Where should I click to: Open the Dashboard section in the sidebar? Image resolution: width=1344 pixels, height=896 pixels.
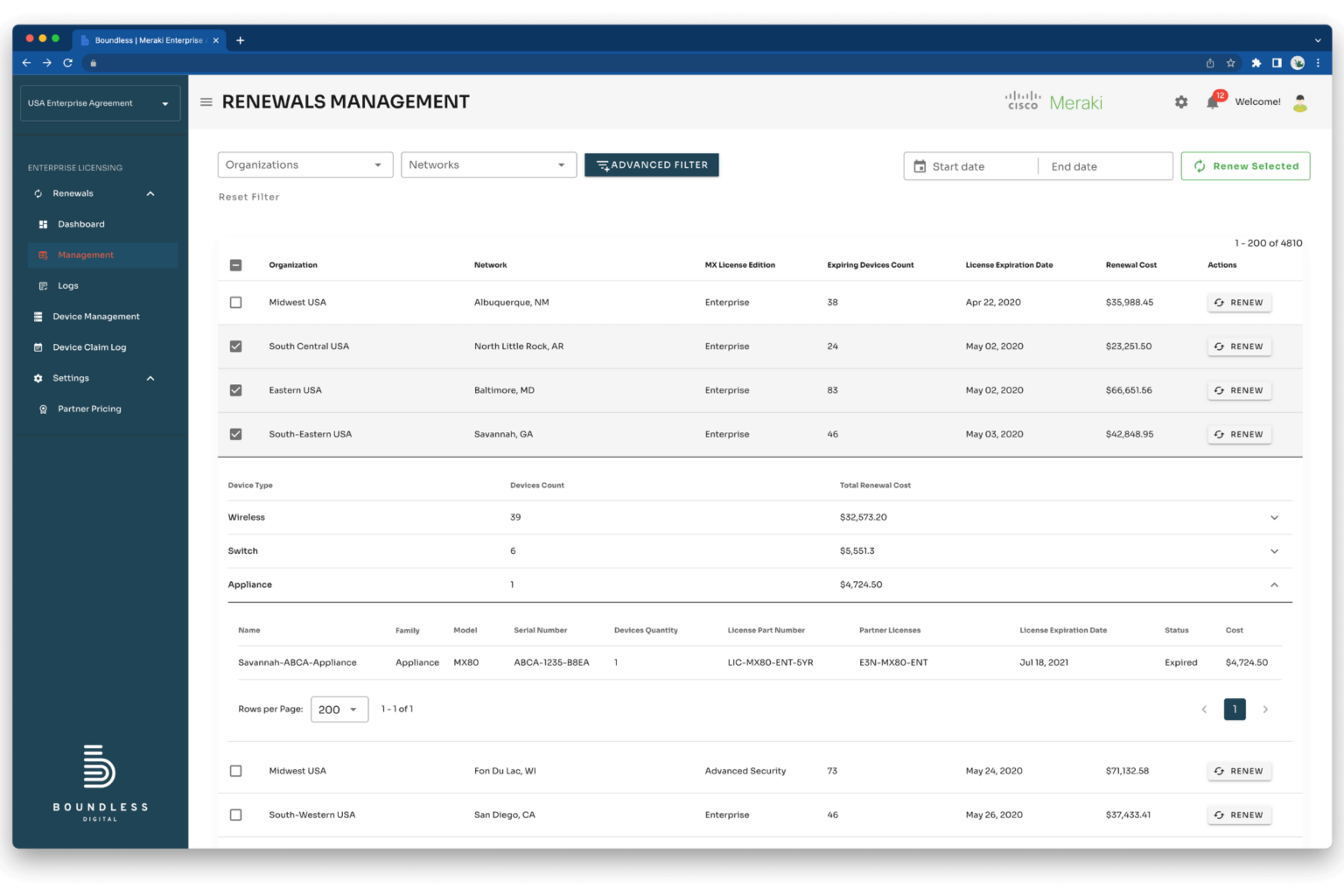pos(80,224)
